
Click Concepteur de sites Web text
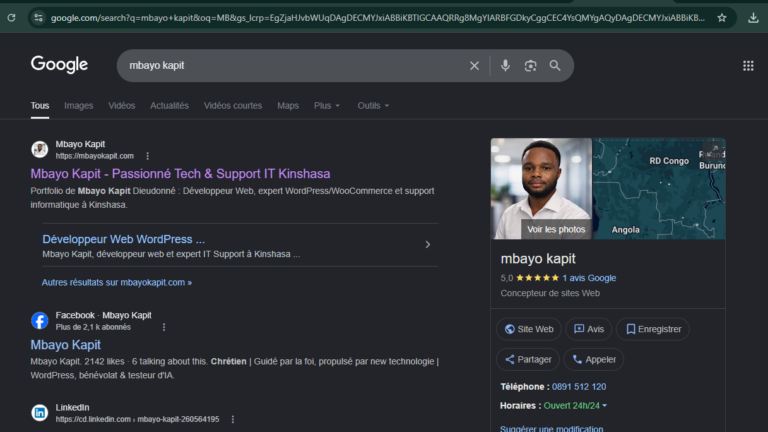click(x=550, y=293)
